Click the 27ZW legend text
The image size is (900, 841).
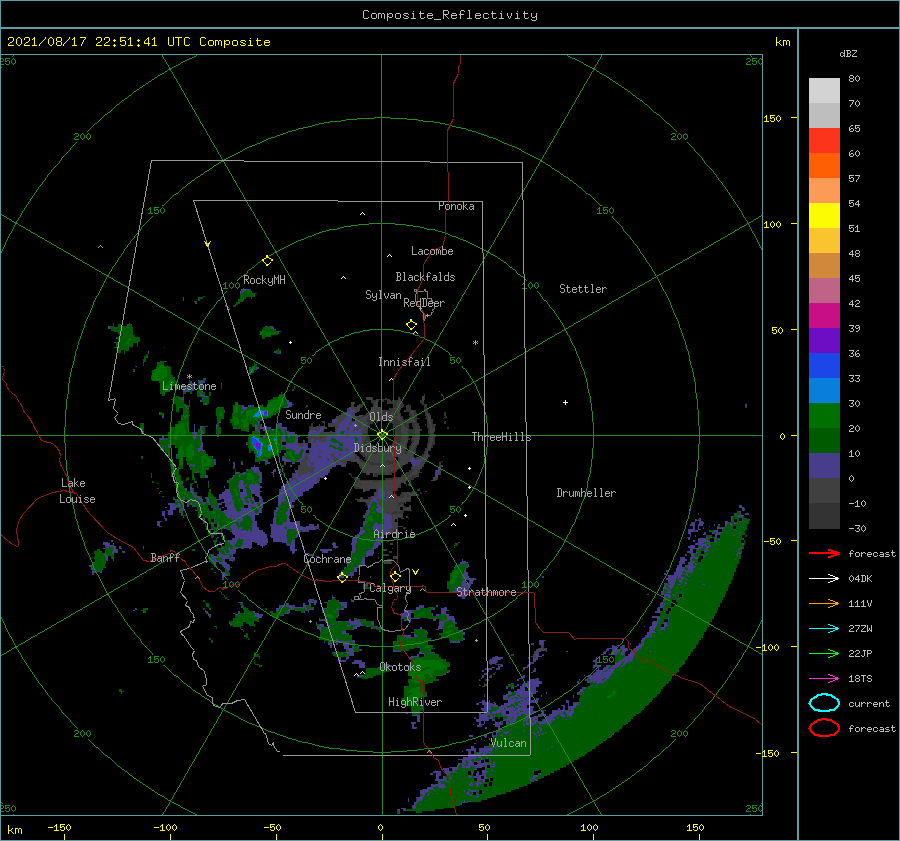860,629
